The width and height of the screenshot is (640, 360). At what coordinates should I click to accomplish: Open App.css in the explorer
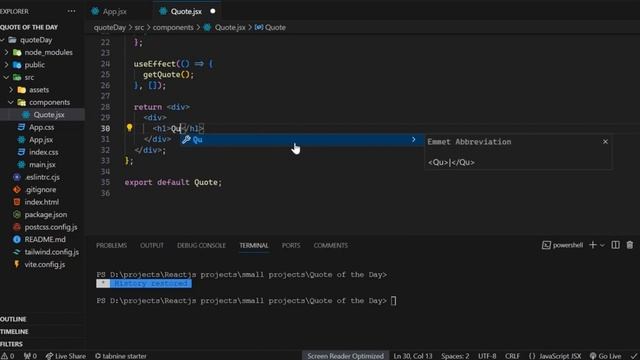pos(42,127)
